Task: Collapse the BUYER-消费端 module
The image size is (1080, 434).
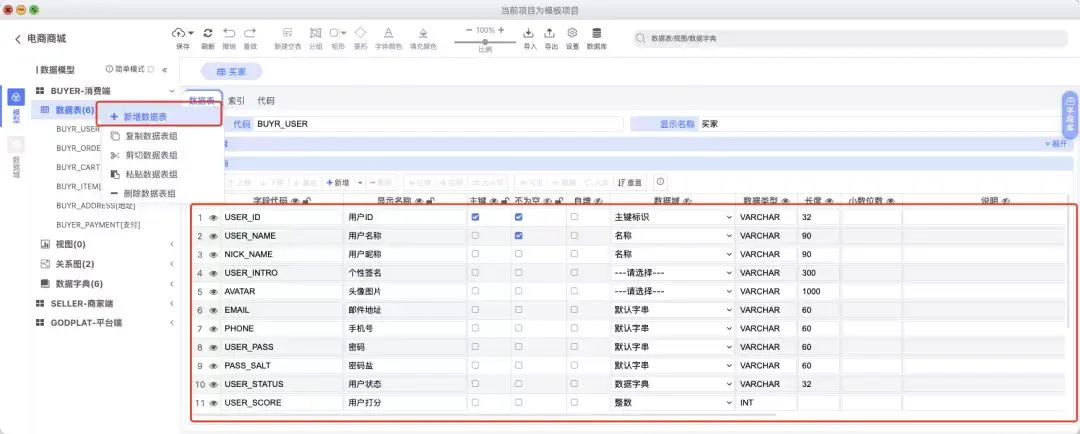Action: pyautogui.click(x=172, y=91)
